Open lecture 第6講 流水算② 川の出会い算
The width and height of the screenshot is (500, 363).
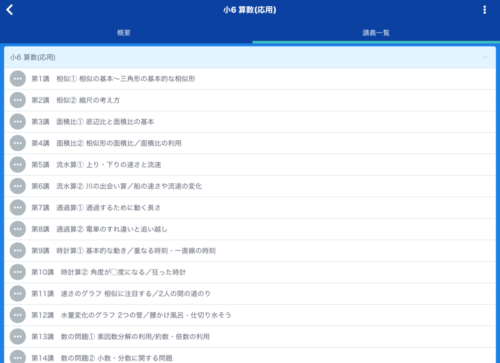[250, 186]
